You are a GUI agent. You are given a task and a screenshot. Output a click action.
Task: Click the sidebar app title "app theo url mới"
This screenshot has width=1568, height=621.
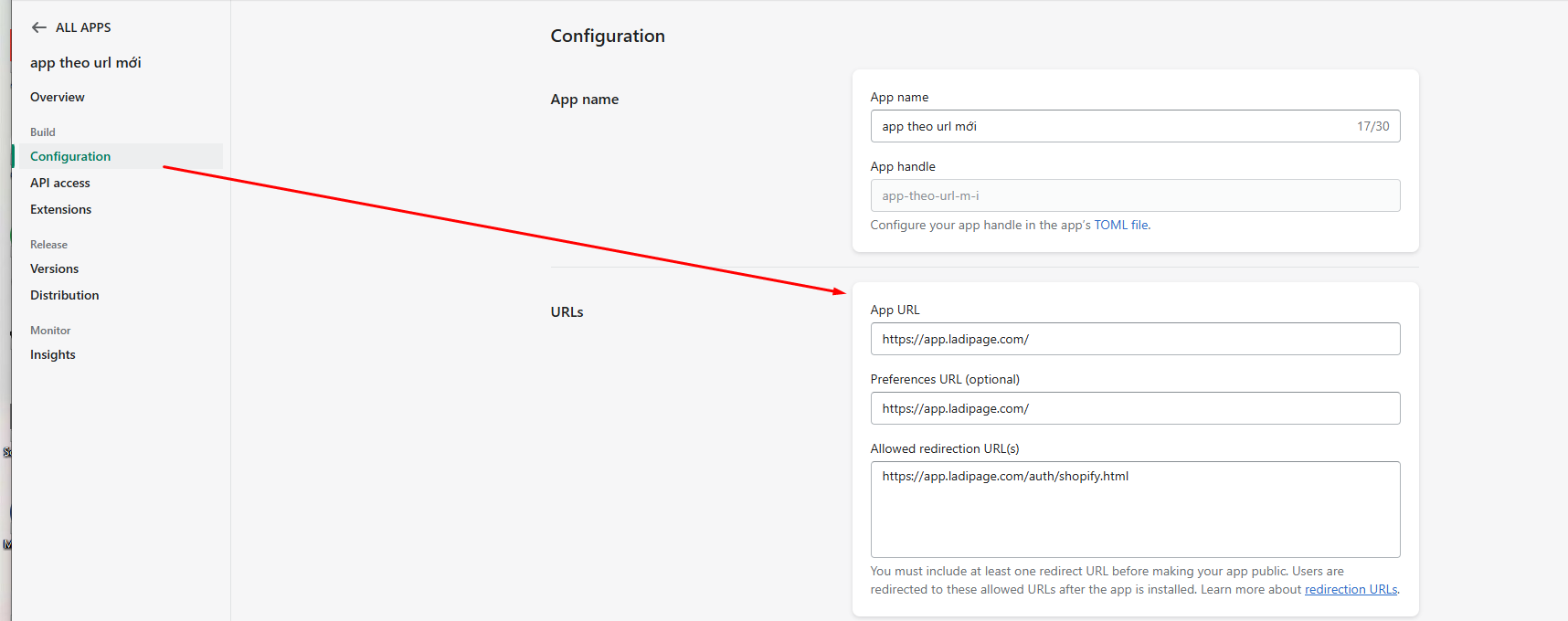(86, 62)
